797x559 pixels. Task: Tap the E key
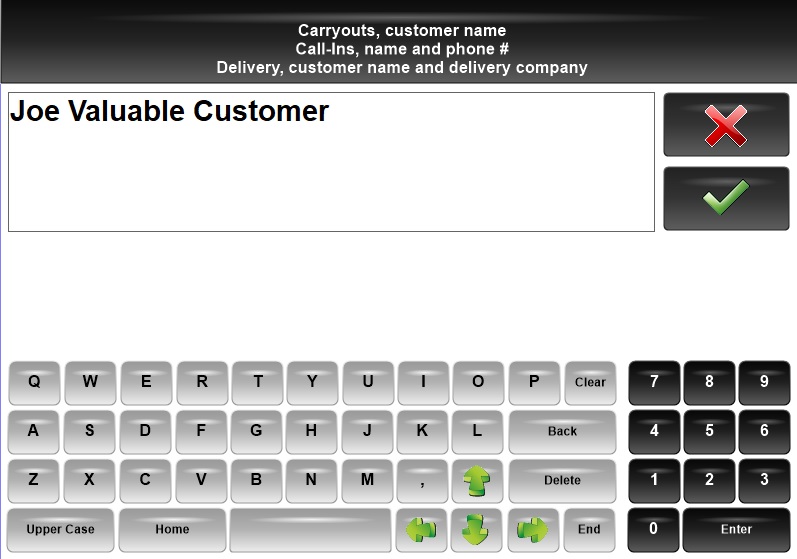pyautogui.click(x=146, y=383)
